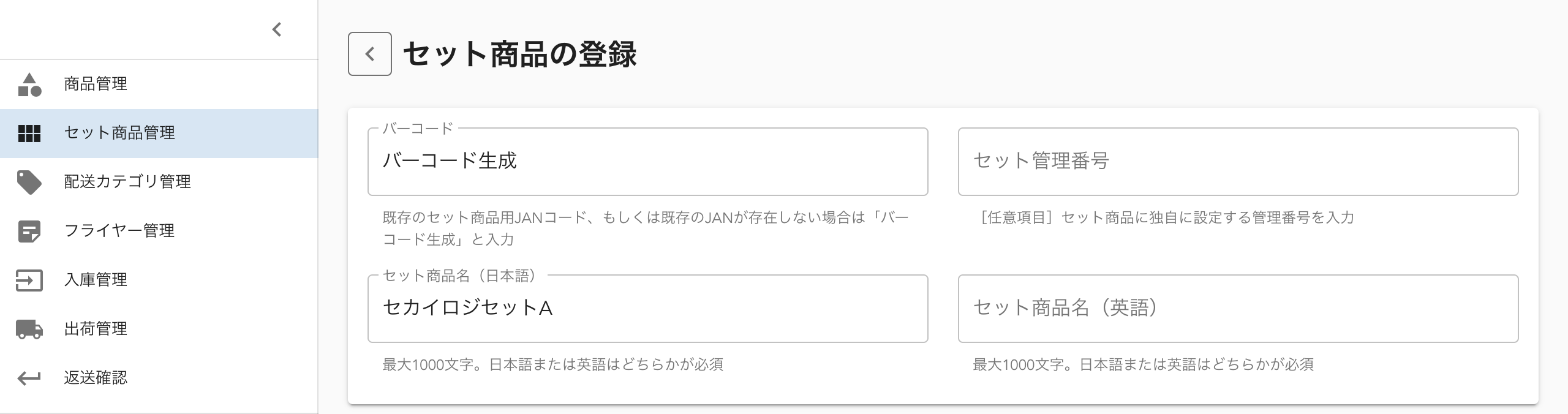Select the 配送カテゴリ管理 tag icon

click(29, 183)
